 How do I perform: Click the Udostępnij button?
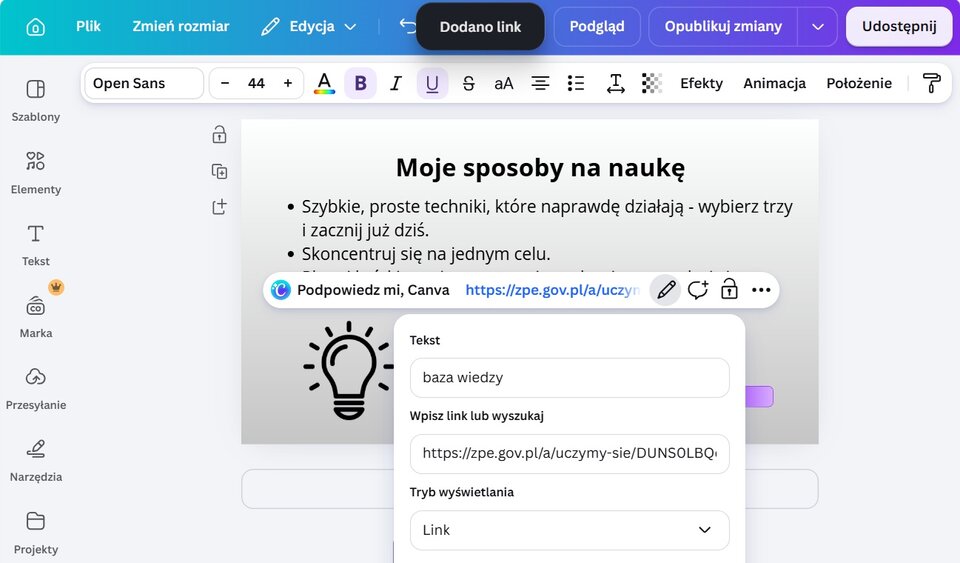coord(899,27)
